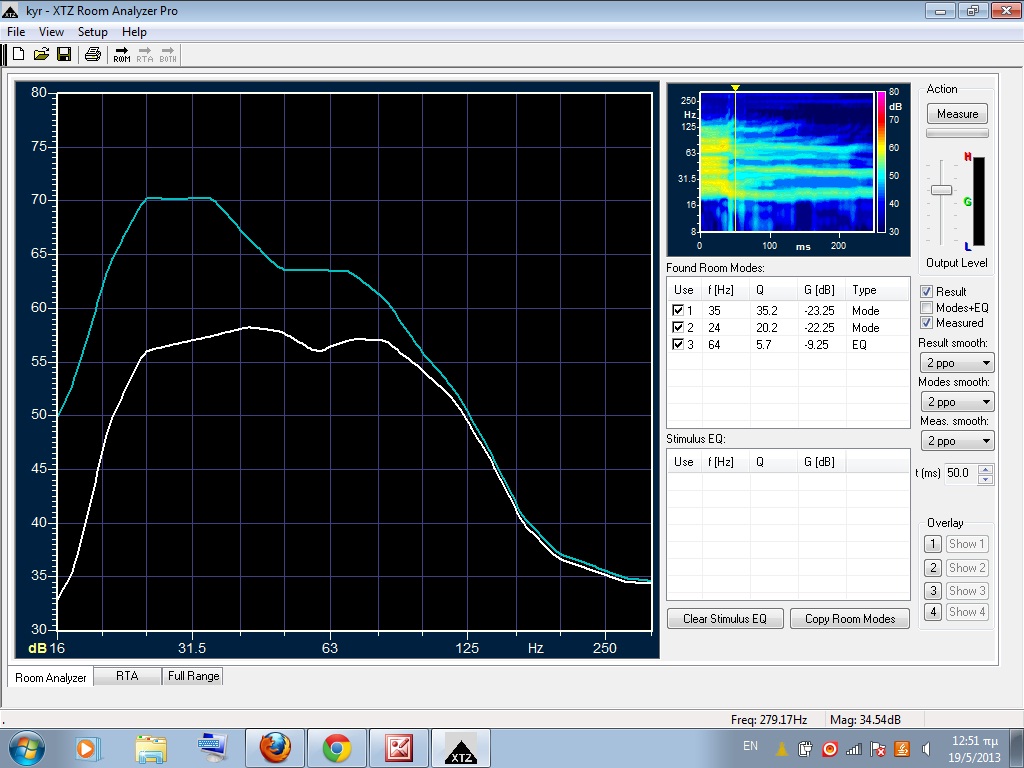Image resolution: width=1024 pixels, height=768 pixels.
Task: Save measurement using the floppy disk icon
Action: click(63, 54)
